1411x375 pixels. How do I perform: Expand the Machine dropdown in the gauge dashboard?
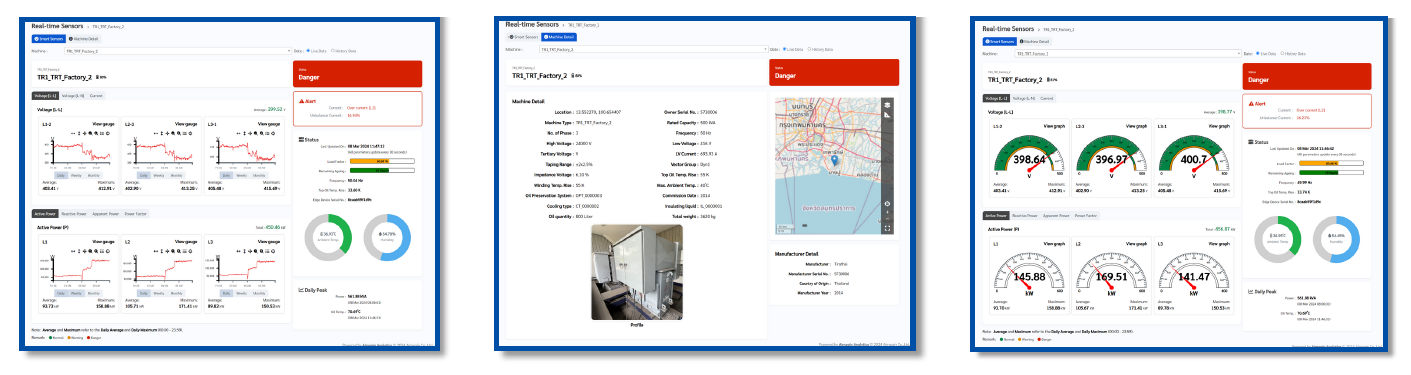point(1127,53)
